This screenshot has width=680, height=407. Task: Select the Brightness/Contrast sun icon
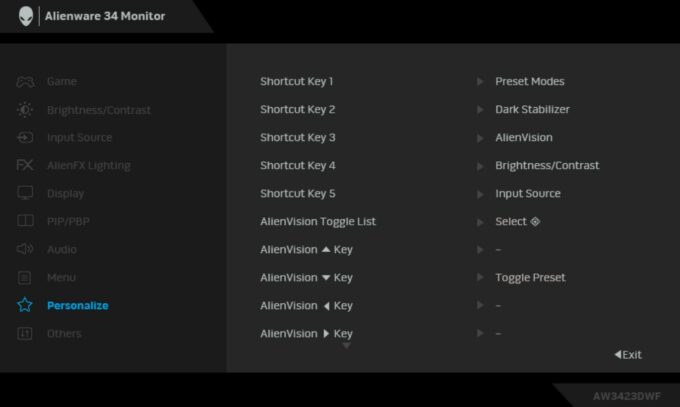pyautogui.click(x=26, y=110)
